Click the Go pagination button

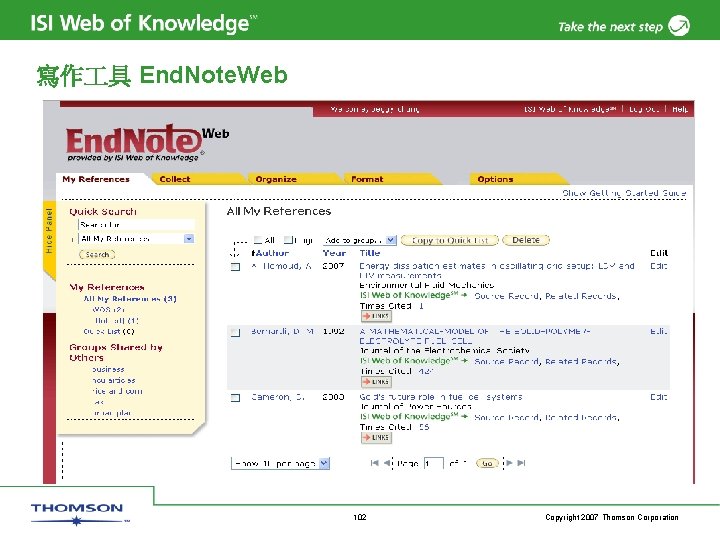[x=487, y=463]
